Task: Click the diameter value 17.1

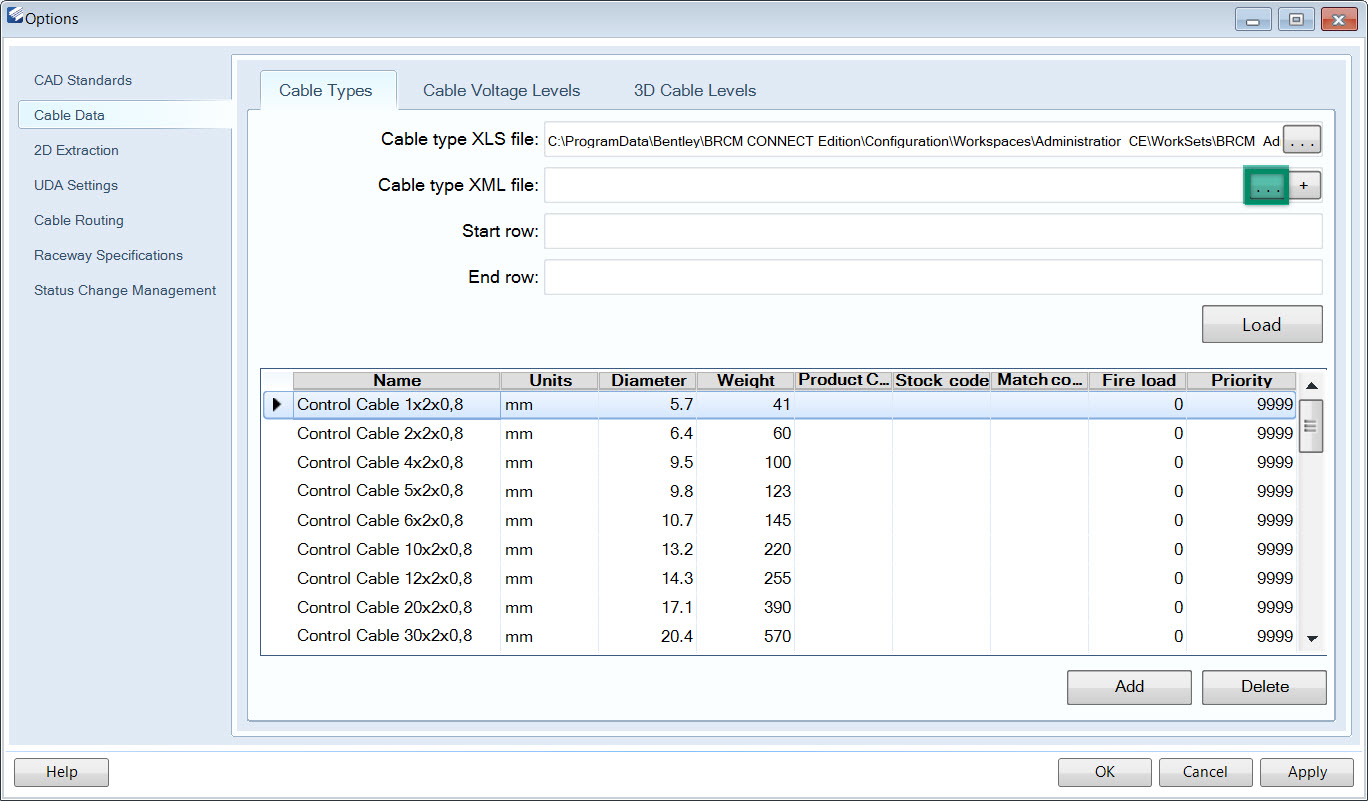Action: [677, 607]
